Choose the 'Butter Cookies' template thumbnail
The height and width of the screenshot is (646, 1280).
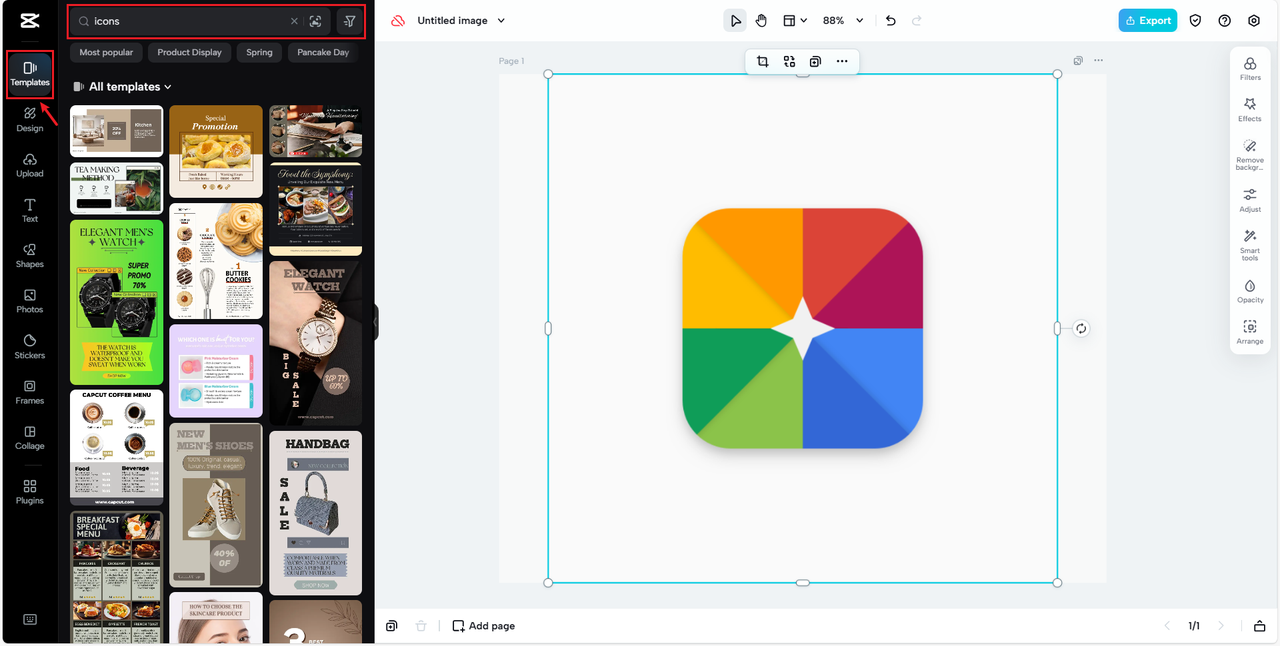coord(216,261)
